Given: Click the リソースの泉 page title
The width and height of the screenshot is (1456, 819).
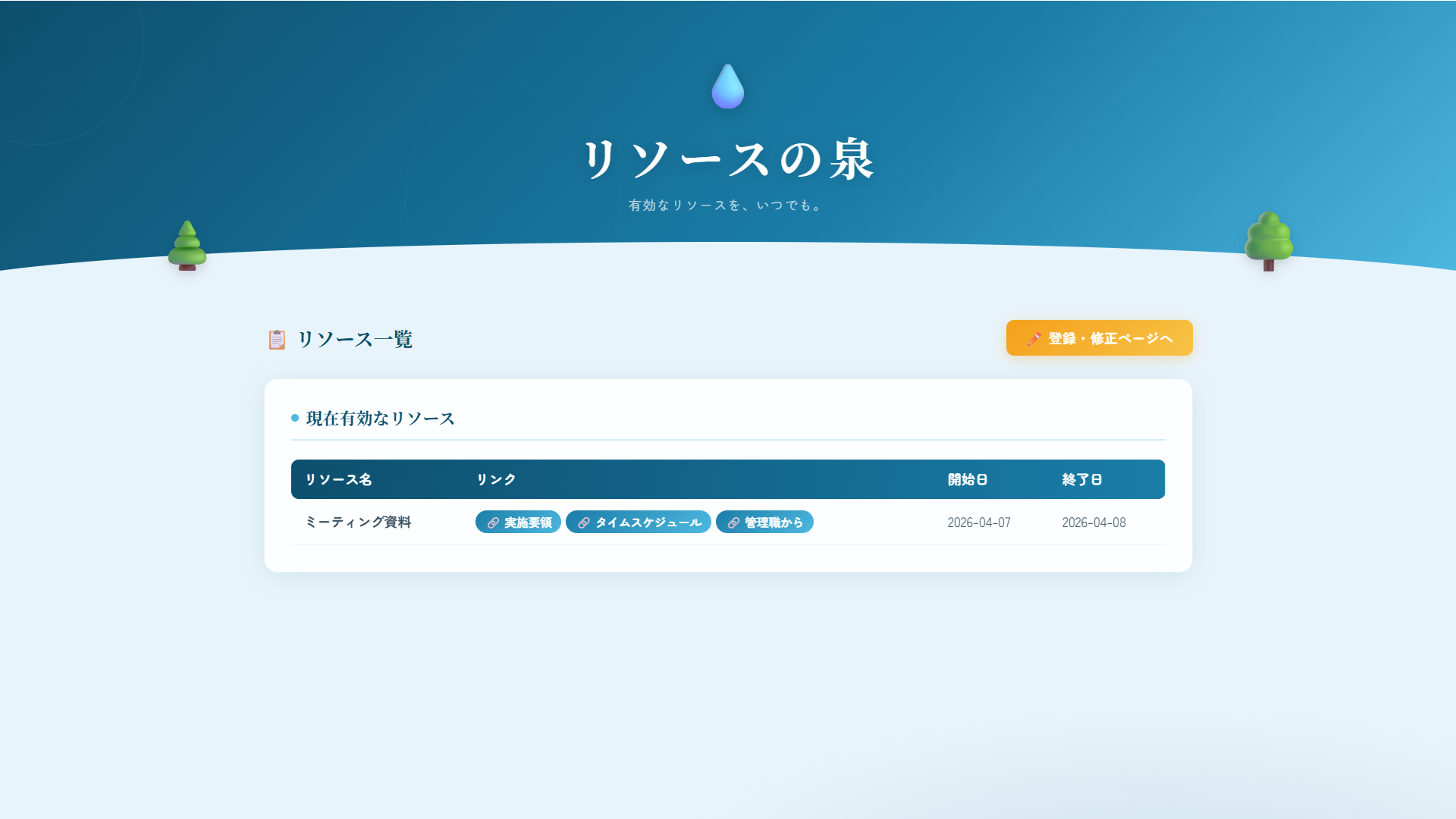Looking at the screenshot, I should 728,159.
